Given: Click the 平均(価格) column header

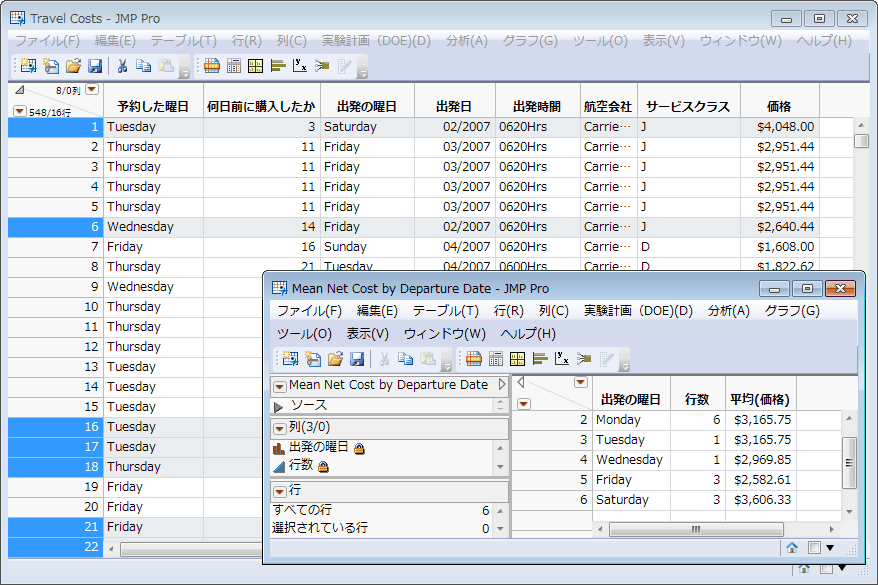Looking at the screenshot, I should click(x=760, y=399).
